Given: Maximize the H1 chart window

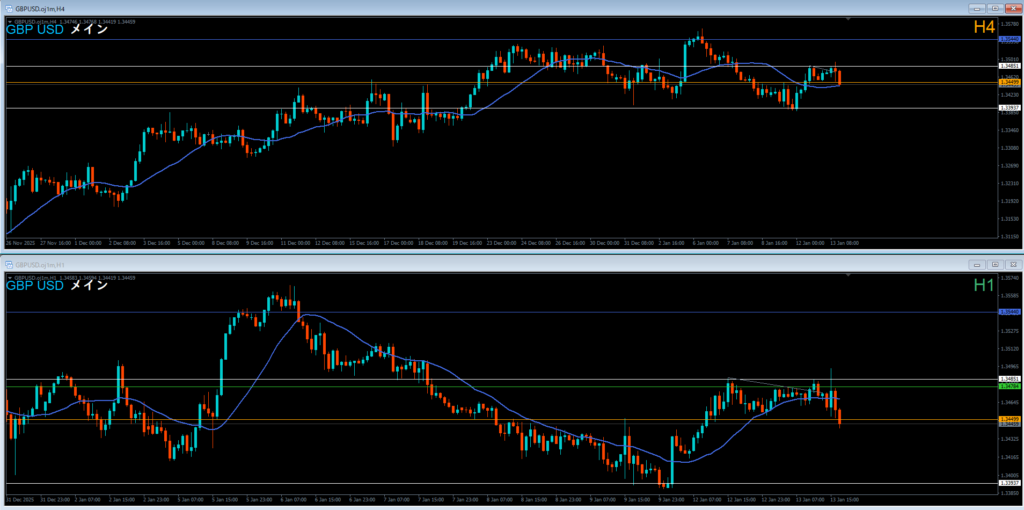Looking at the screenshot, I should [x=995, y=264].
